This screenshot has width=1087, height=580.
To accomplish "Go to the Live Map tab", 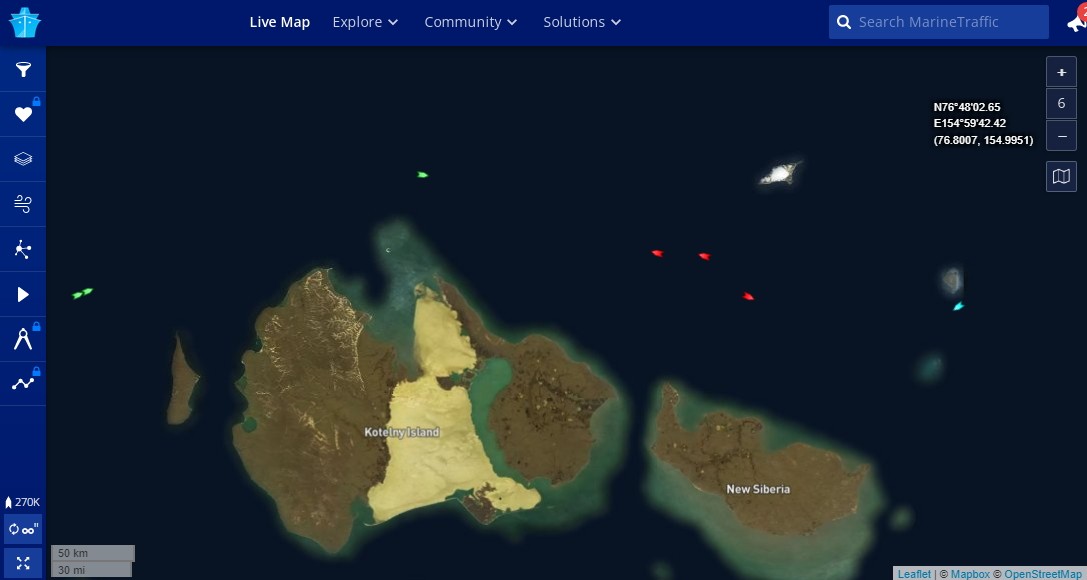I will pyautogui.click(x=280, y=22).
